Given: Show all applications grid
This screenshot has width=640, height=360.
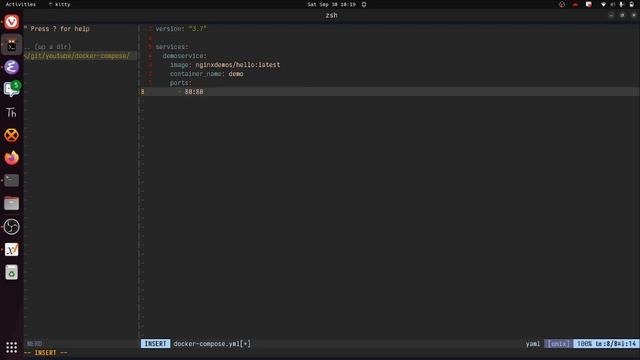Looking at the screenshot, I should 11,347.
